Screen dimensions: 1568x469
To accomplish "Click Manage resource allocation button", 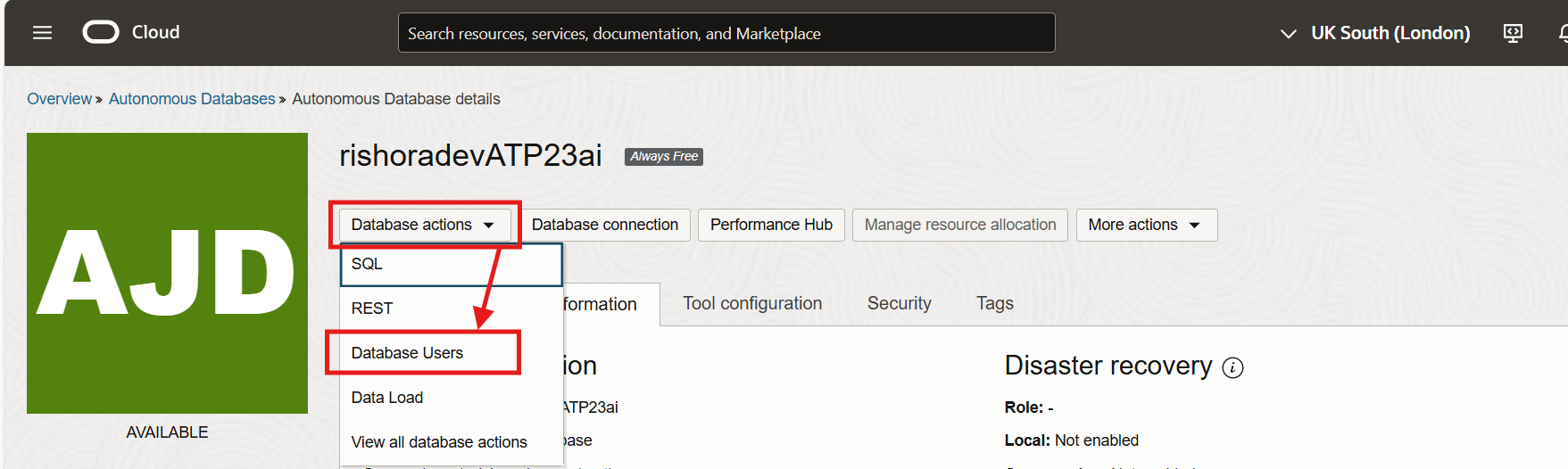I will coord(959,225).
